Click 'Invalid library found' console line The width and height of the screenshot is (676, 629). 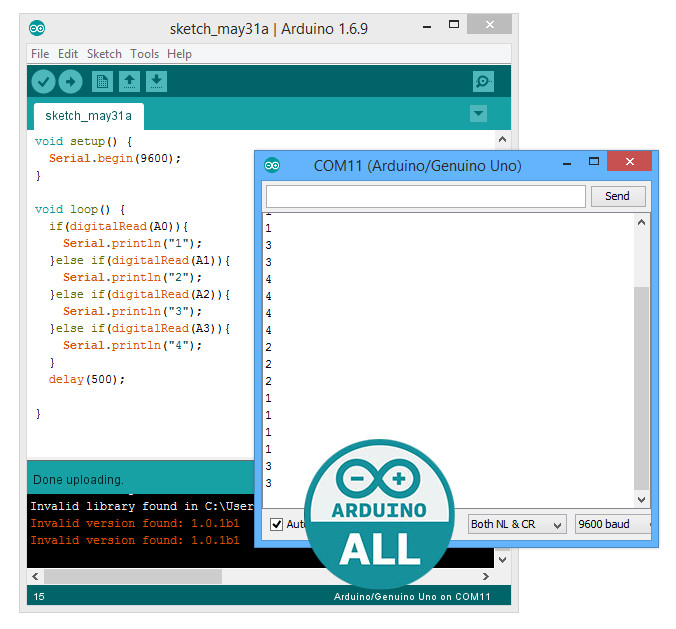pos(142,506)
